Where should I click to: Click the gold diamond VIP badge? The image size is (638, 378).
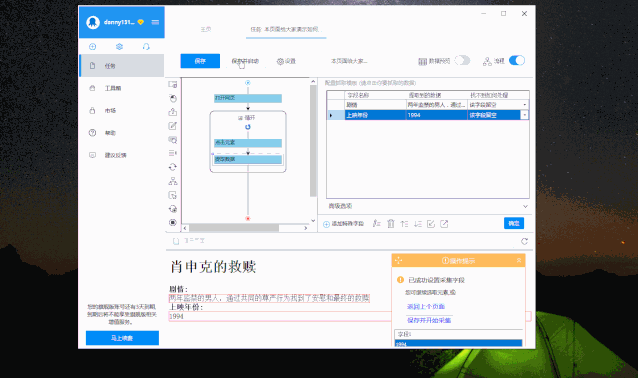pyautogui.click(x=141, y=22)
